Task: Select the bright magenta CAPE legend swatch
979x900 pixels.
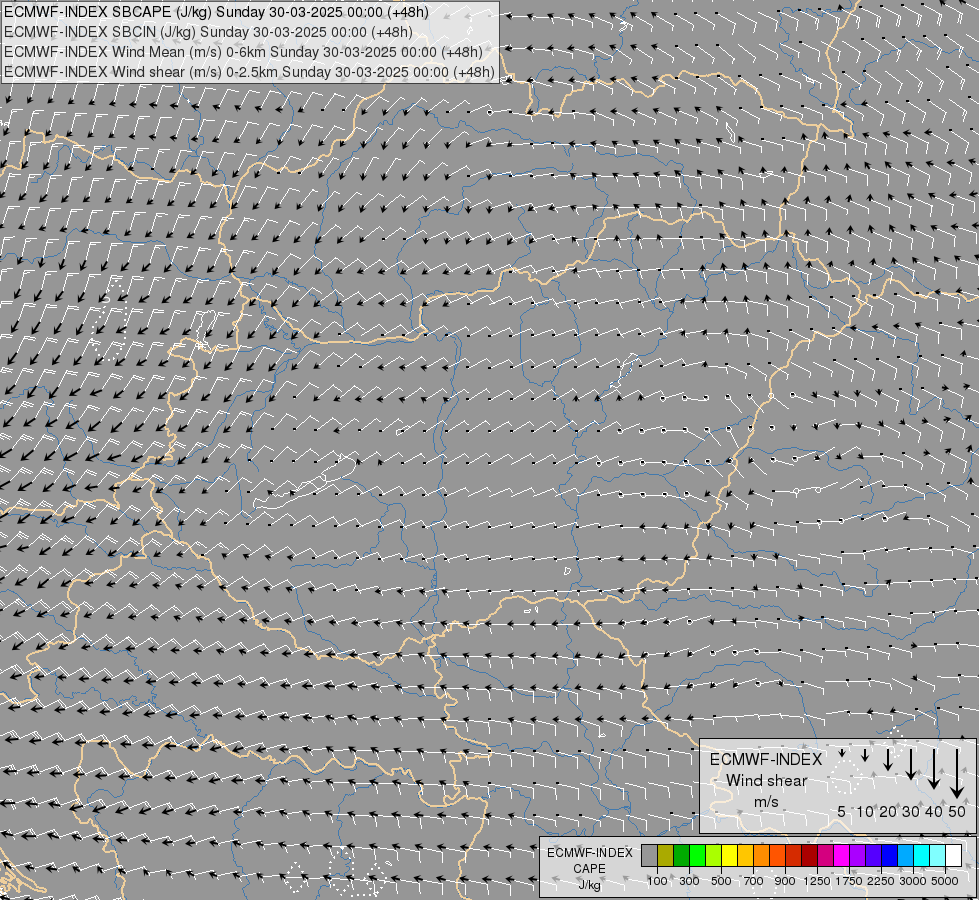Action: tap(842, 855)
